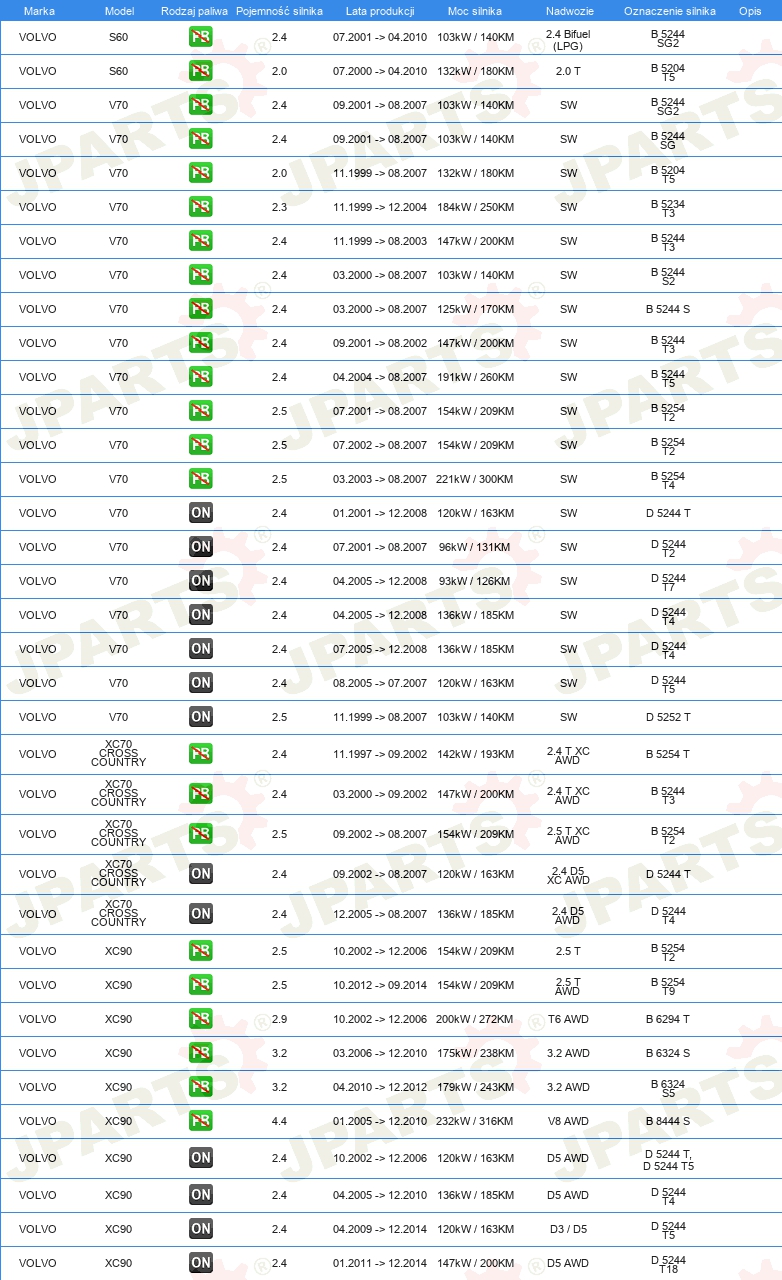Select petrol icon for V70 125kW / 170KM row
782x1280 pixels.
pos(200,309)
